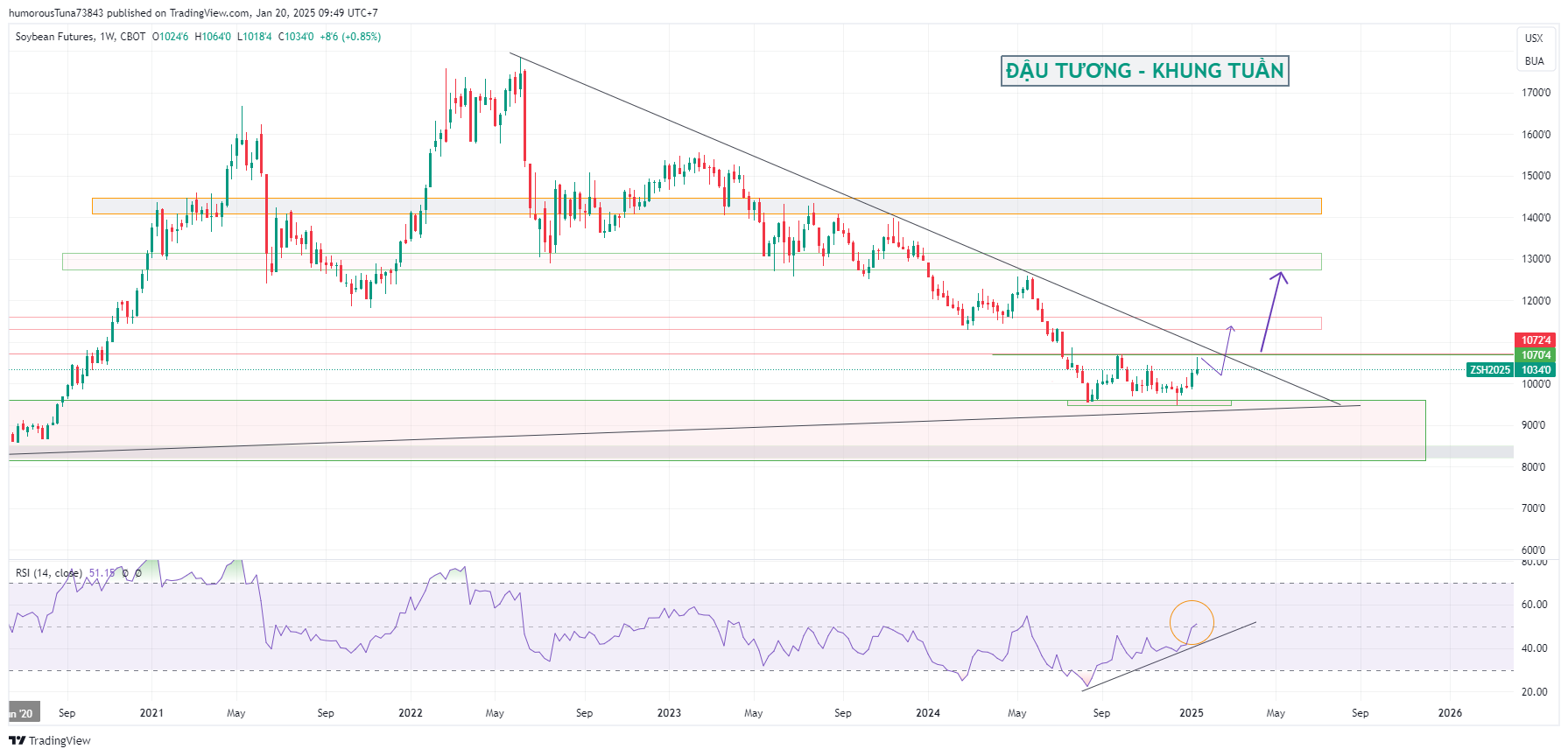The width and height of the screenshot is (1568, 756).
Task: Click the open value O1024'6
Action: [170, 37]
